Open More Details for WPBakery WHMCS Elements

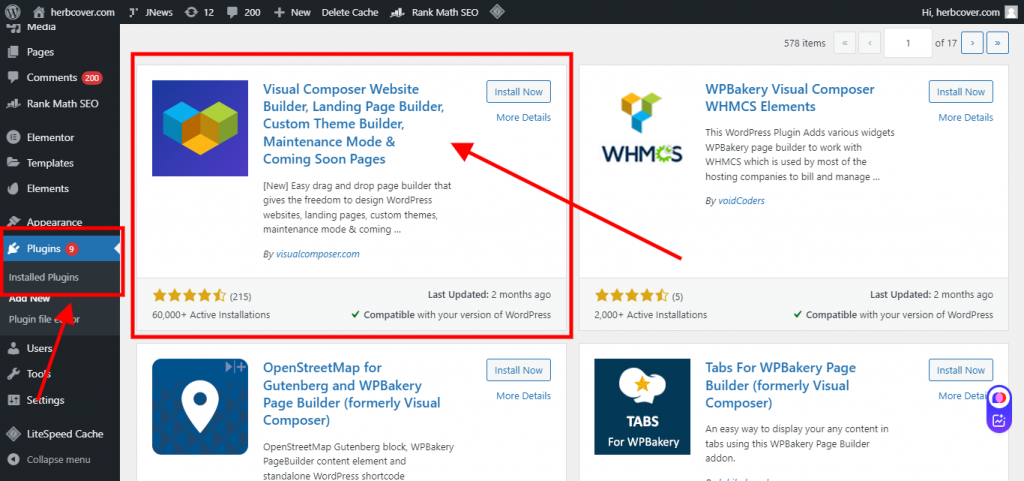click(965, 118)
